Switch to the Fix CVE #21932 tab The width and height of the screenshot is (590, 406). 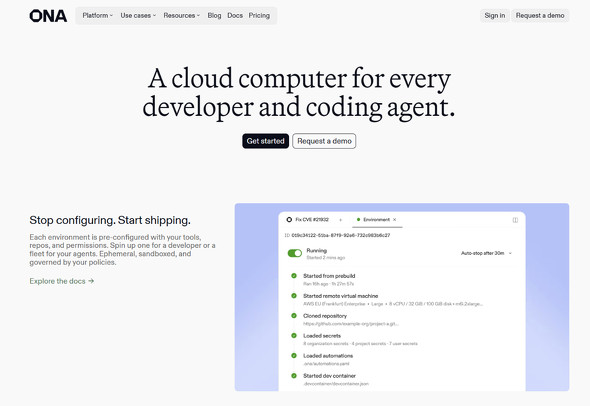[308, 219]
